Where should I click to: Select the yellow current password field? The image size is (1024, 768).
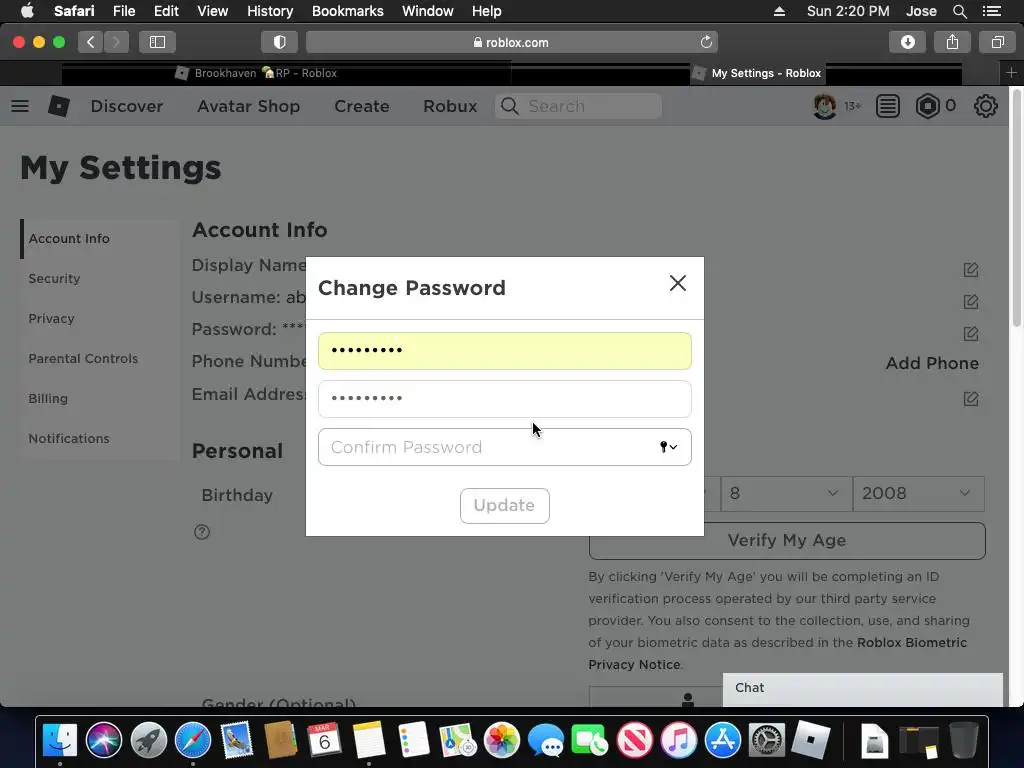coord(504,351)
